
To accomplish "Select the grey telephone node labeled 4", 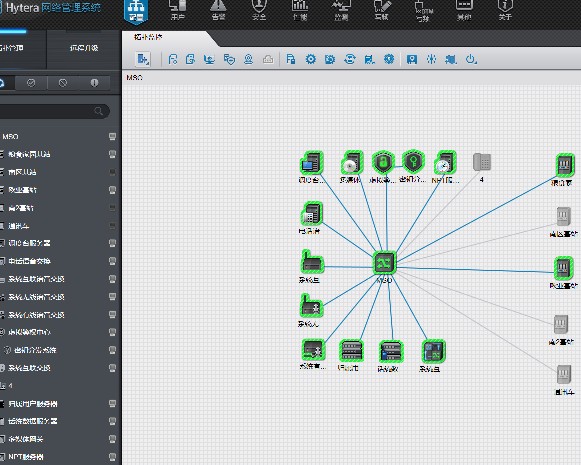I will (x=482, y=162).
